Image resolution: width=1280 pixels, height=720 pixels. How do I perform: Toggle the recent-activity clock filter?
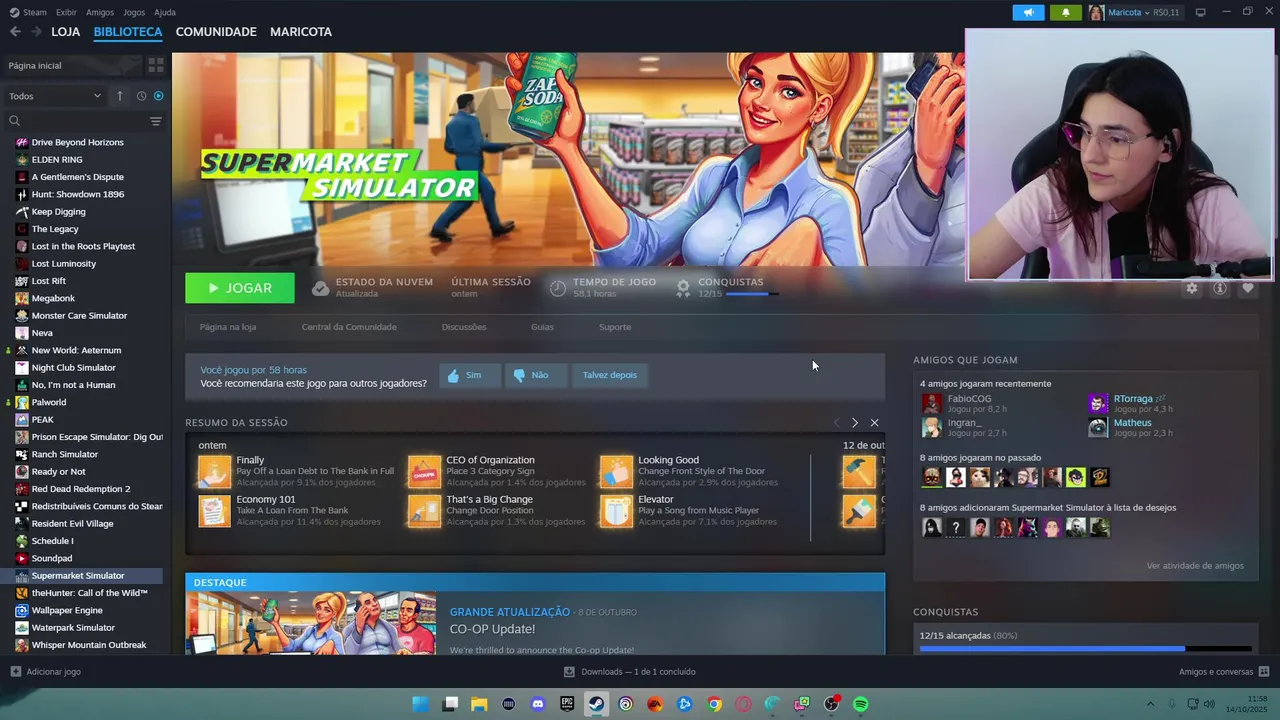(141, 96)
